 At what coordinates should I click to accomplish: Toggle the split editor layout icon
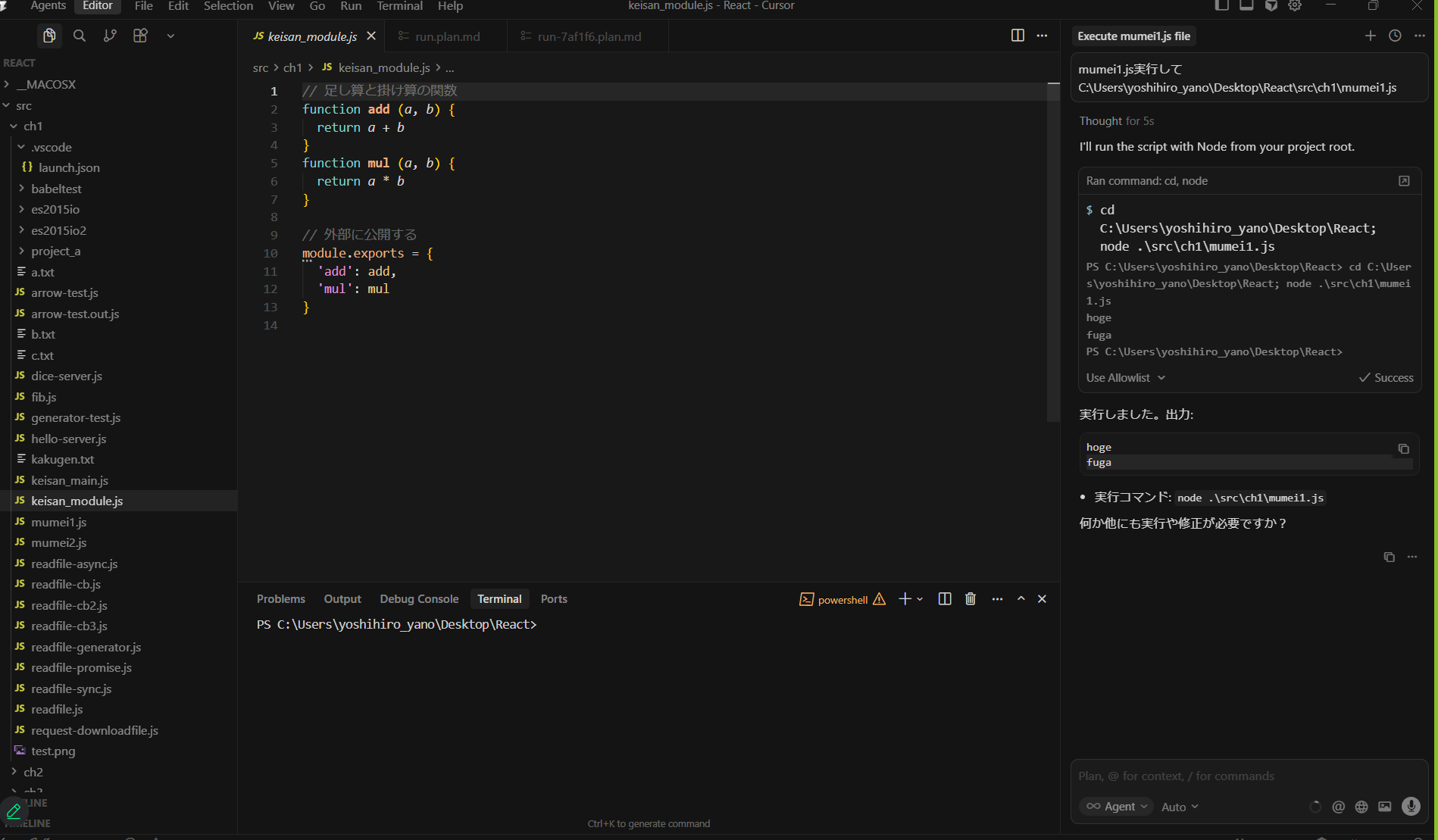tap(1017, 35)
